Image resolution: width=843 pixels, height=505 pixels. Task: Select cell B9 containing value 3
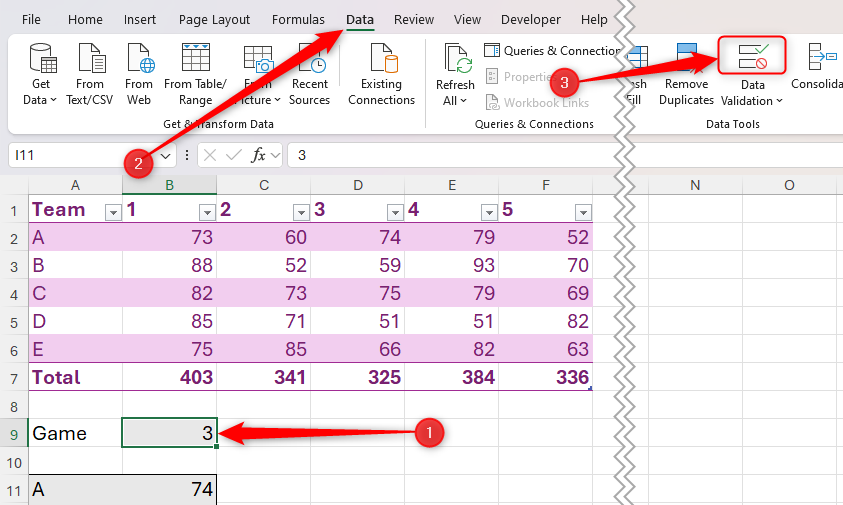coord(169,433)
